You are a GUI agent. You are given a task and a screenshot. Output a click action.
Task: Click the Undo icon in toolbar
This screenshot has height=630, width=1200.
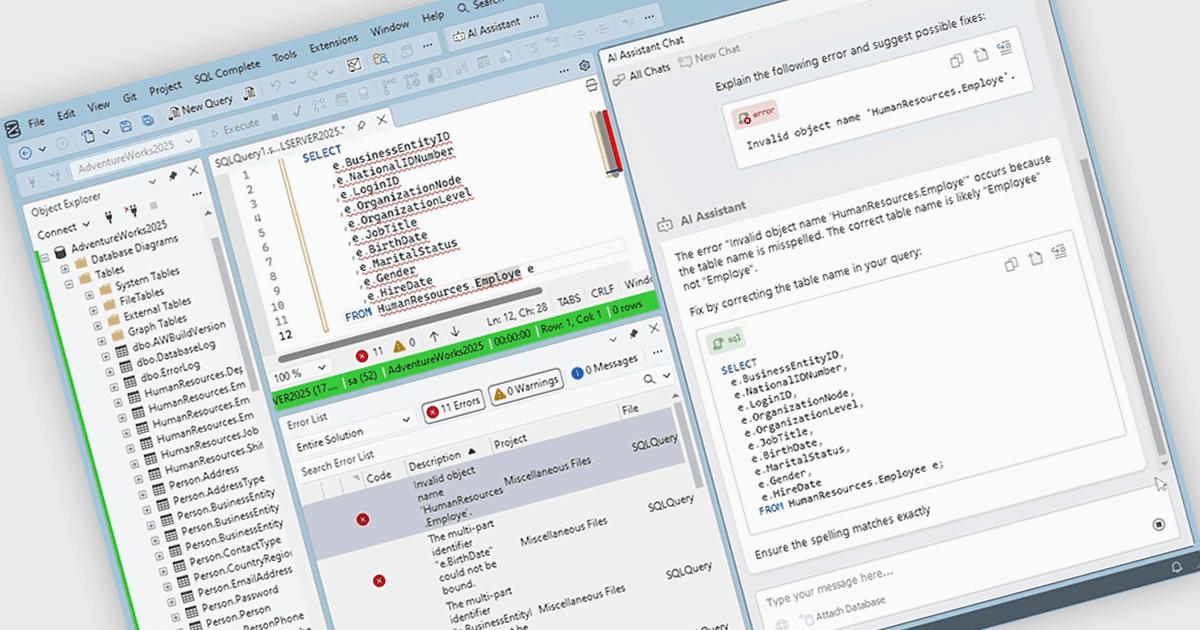(x=274, y=84)
